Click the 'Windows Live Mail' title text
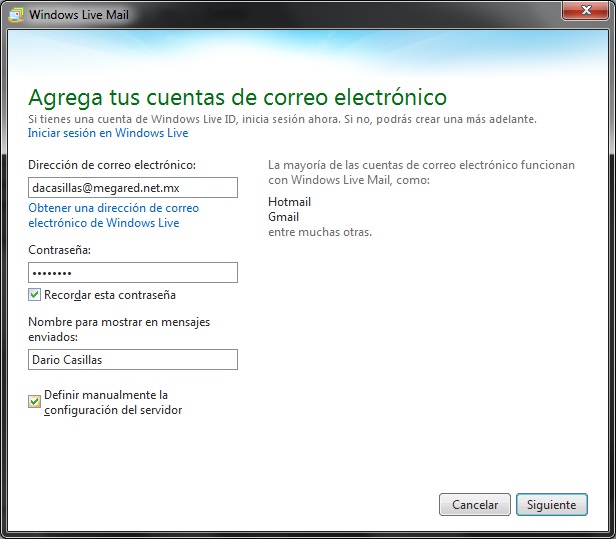Image resolution: width=616 pixels, height=539 pixels. click(x=79, y=15)
